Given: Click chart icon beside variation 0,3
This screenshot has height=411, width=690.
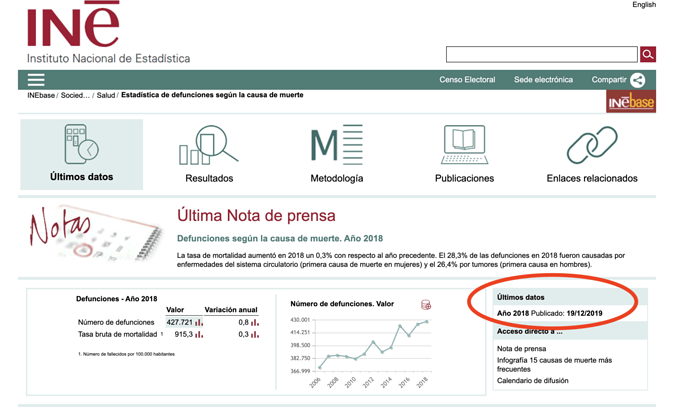Looking at the screenshot, I should coord(255,334).
